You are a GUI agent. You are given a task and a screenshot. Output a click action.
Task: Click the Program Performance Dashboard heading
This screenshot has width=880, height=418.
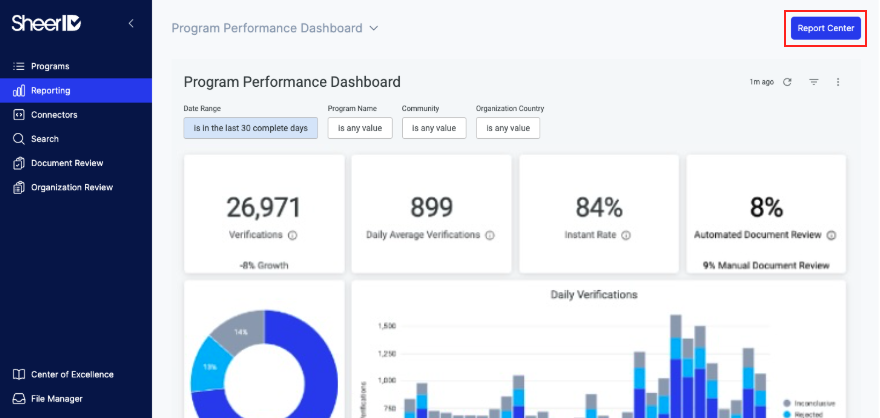[x=292, y=82]
